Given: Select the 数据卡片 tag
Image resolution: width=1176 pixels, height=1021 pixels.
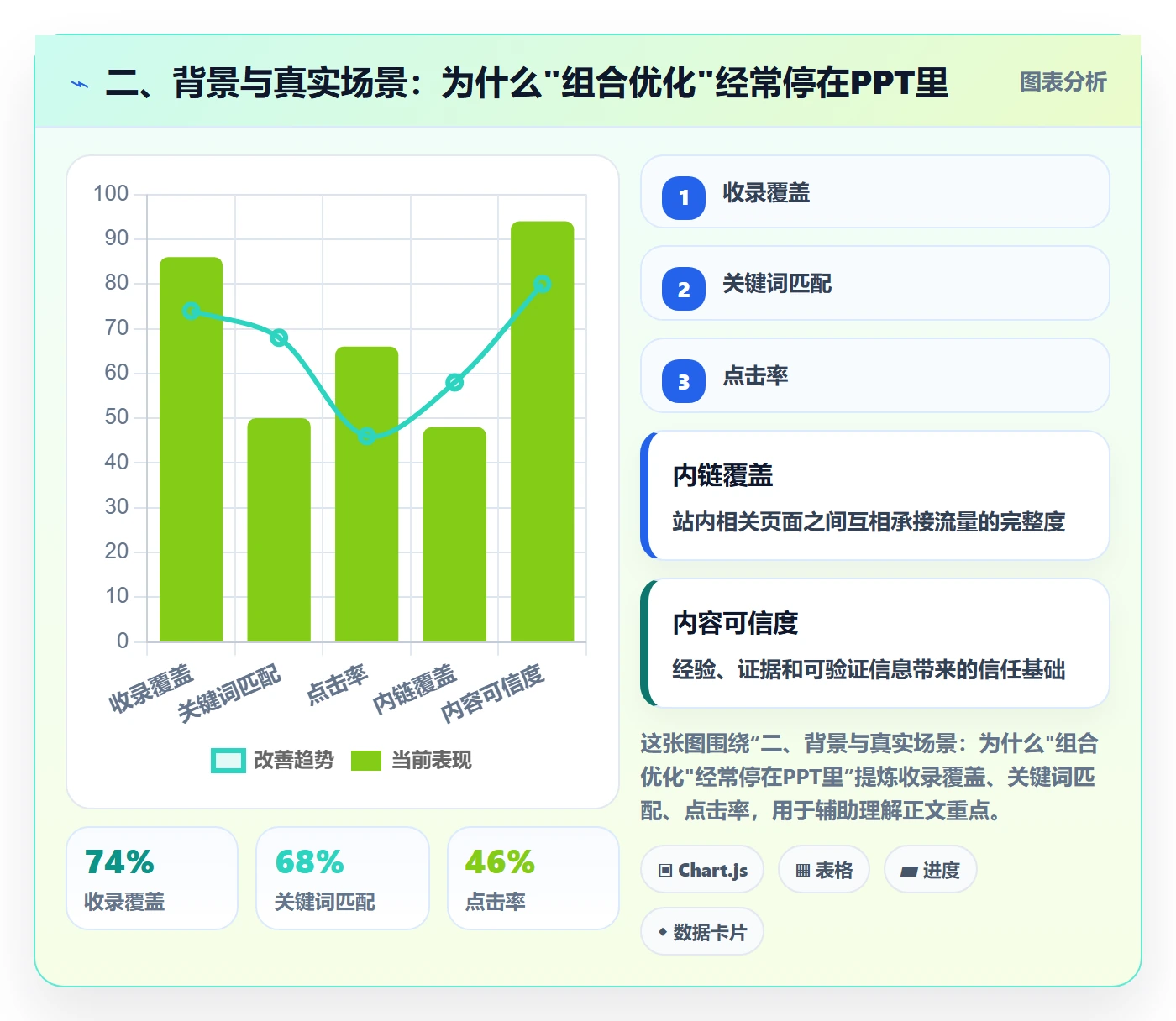Looking at the screenshot, I should coord(702,932).
